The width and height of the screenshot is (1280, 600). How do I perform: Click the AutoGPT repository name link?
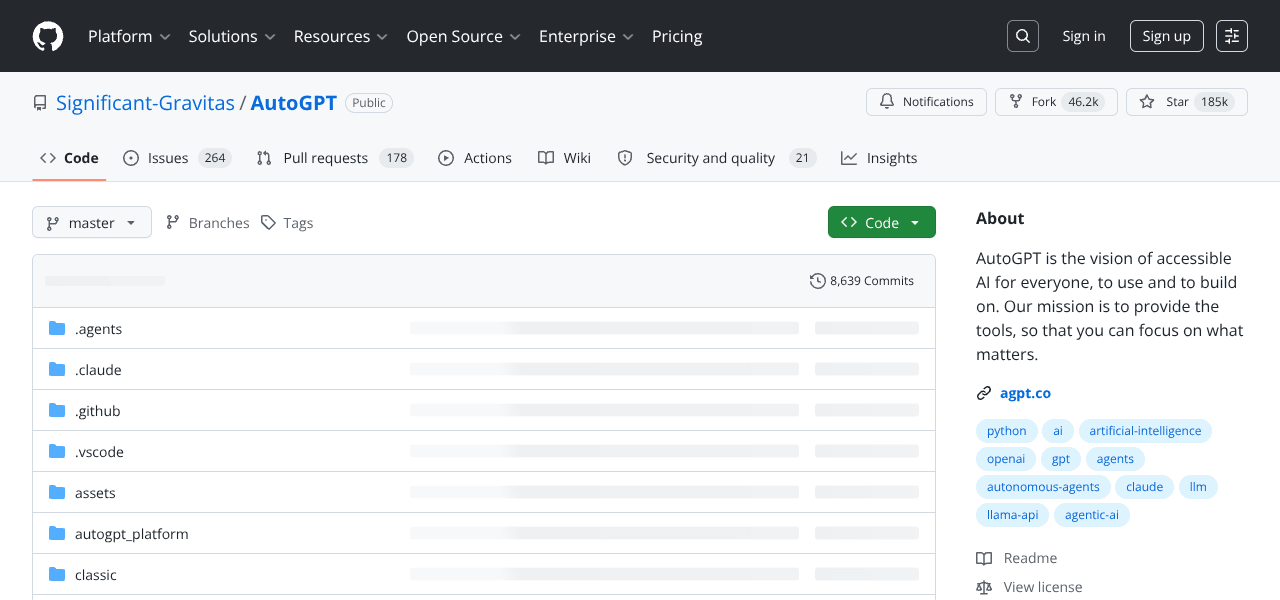coord(294,103)
